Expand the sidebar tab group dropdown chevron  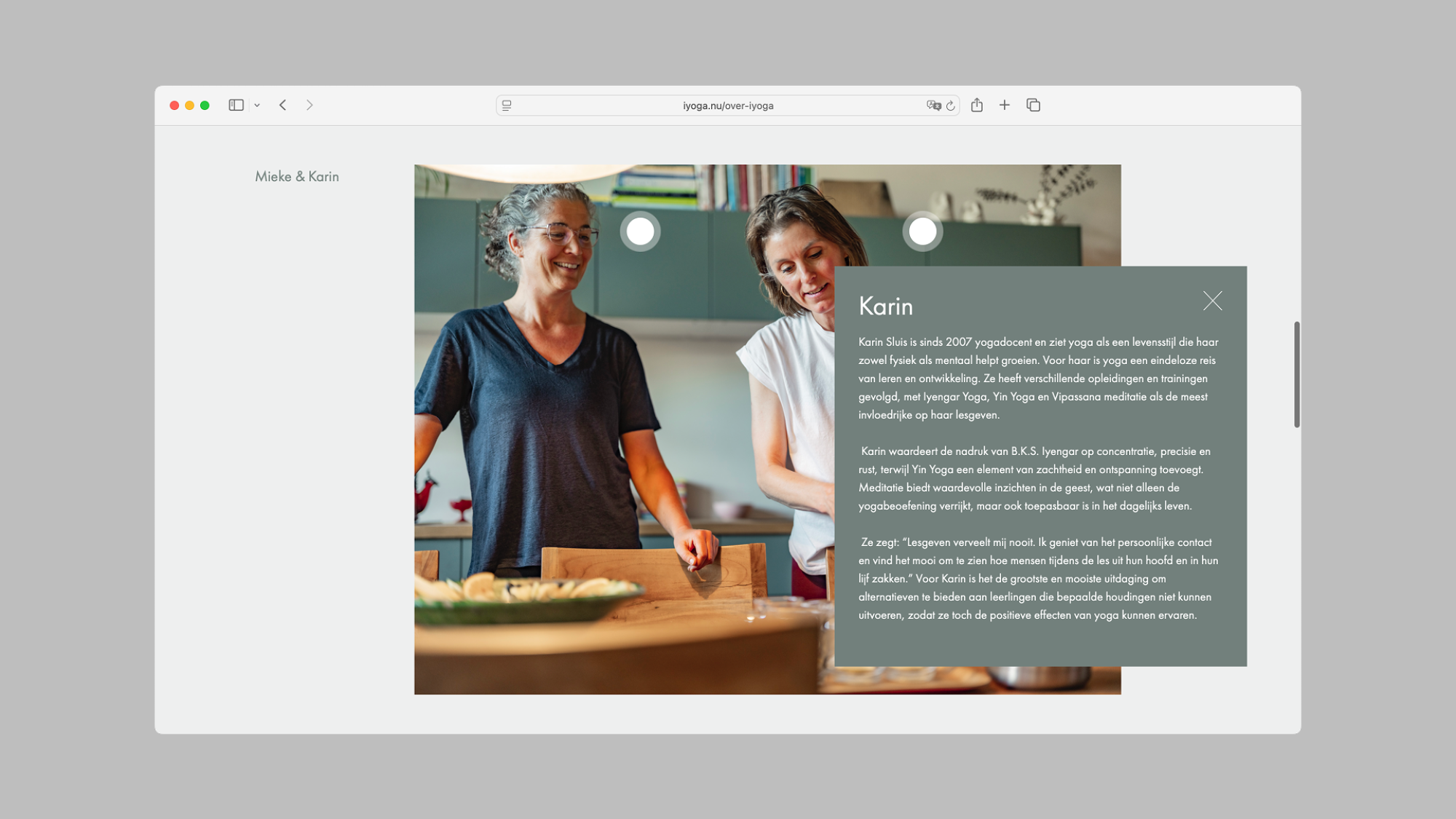(257, 106)
